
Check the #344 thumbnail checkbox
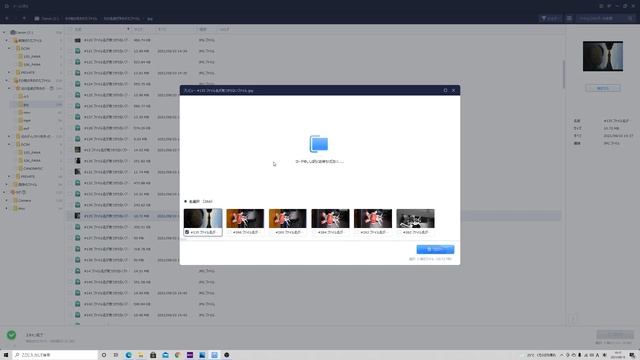[x=315, y=232]
